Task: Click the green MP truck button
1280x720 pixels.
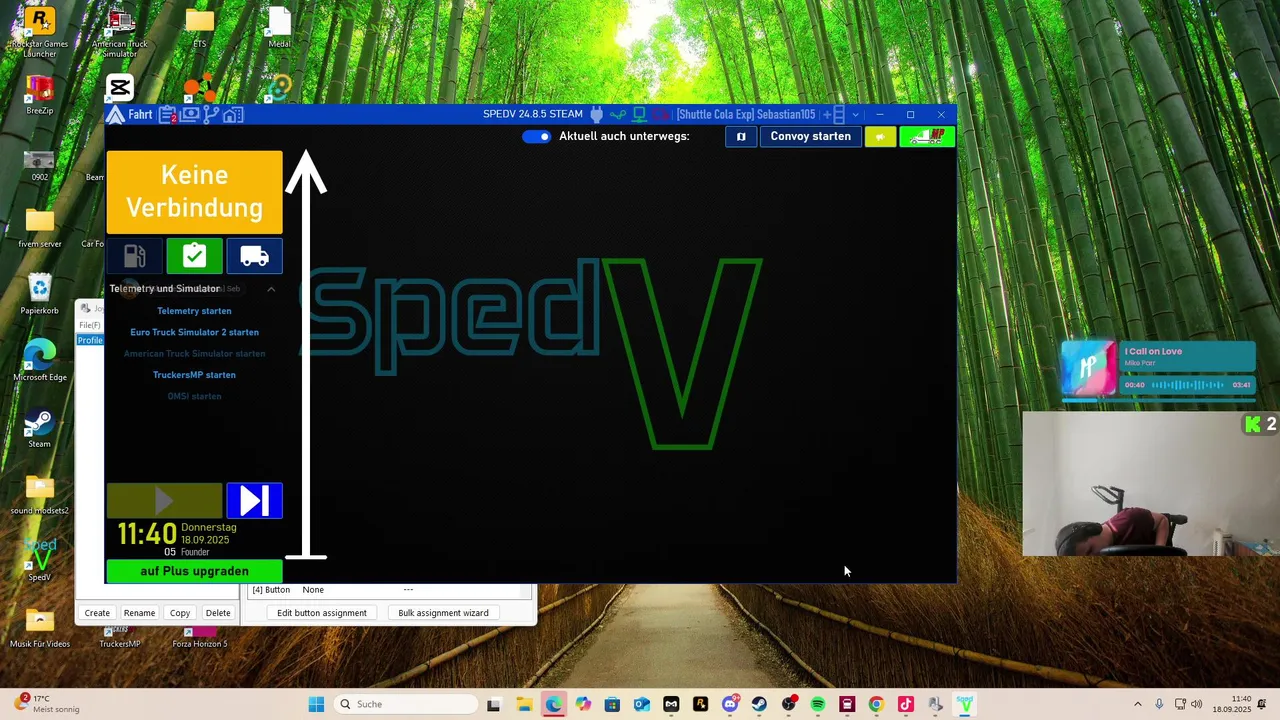Action: point(927,136)
